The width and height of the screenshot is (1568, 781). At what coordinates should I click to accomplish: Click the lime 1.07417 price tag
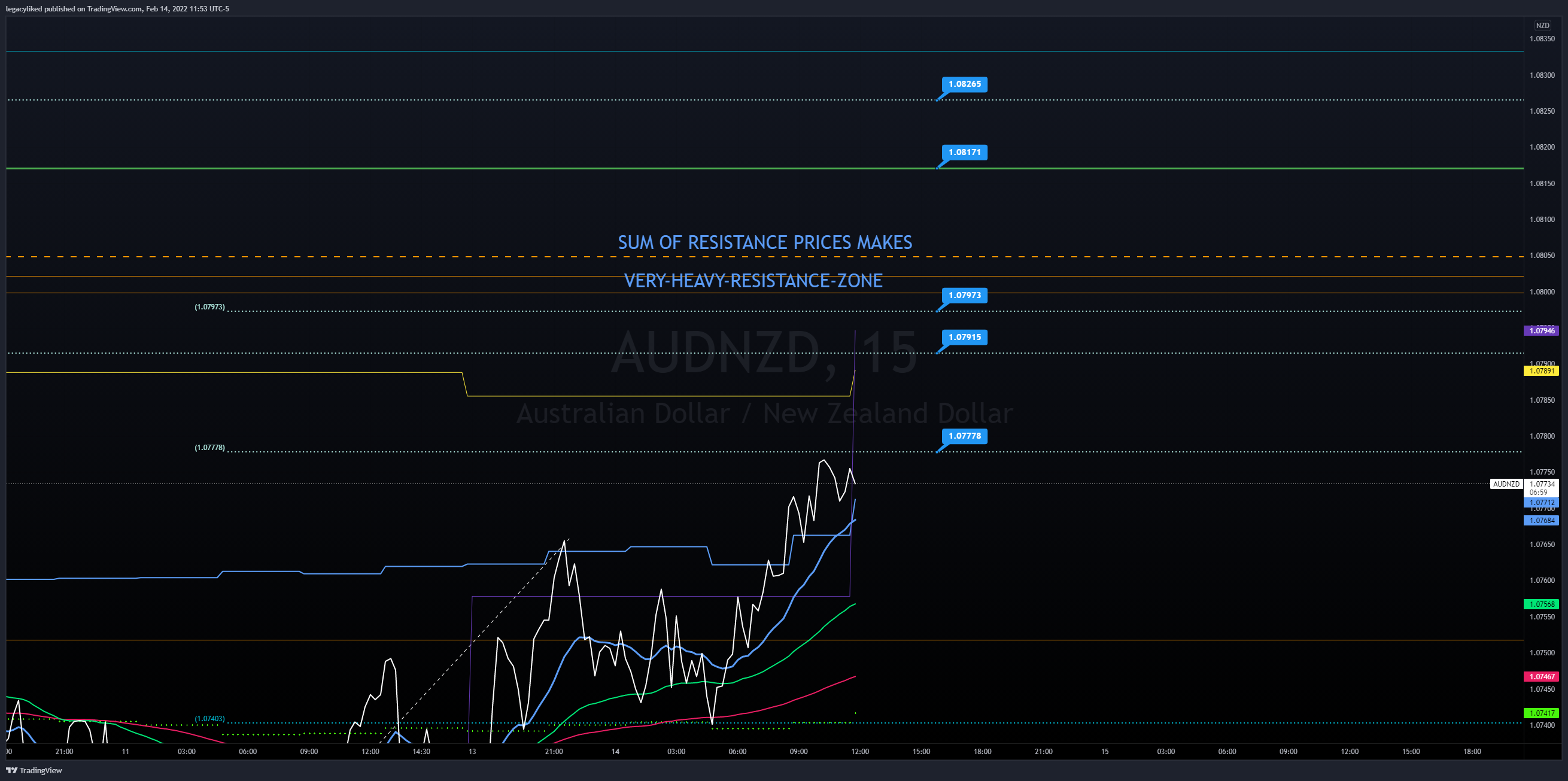tap(1541, 713)
